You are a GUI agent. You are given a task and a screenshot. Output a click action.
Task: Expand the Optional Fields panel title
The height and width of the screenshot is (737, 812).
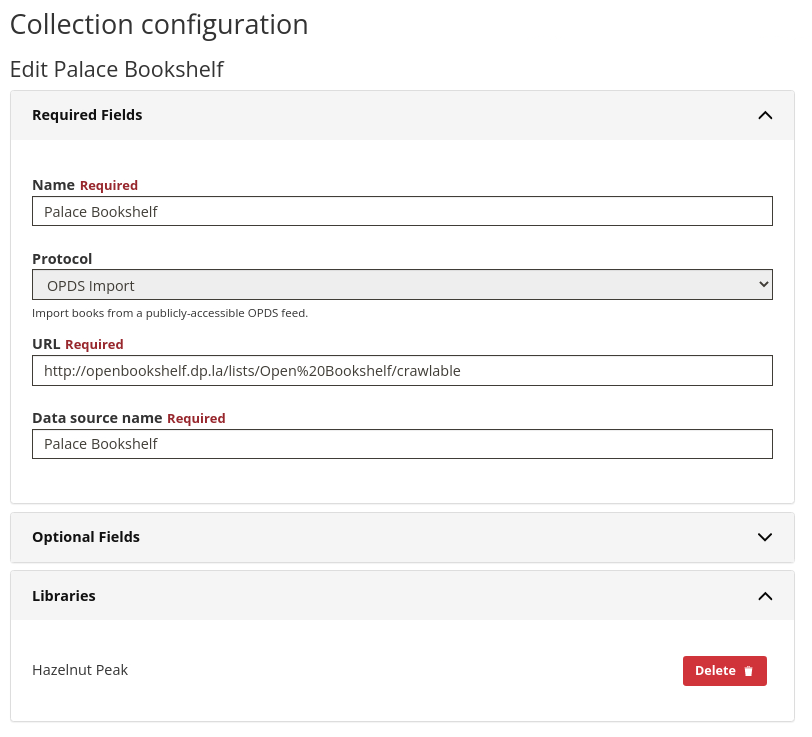point(86,537)
